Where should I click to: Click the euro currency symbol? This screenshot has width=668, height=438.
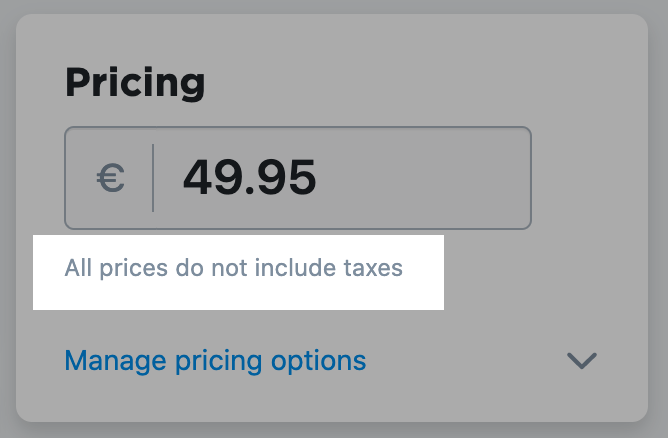coord(110,178)
